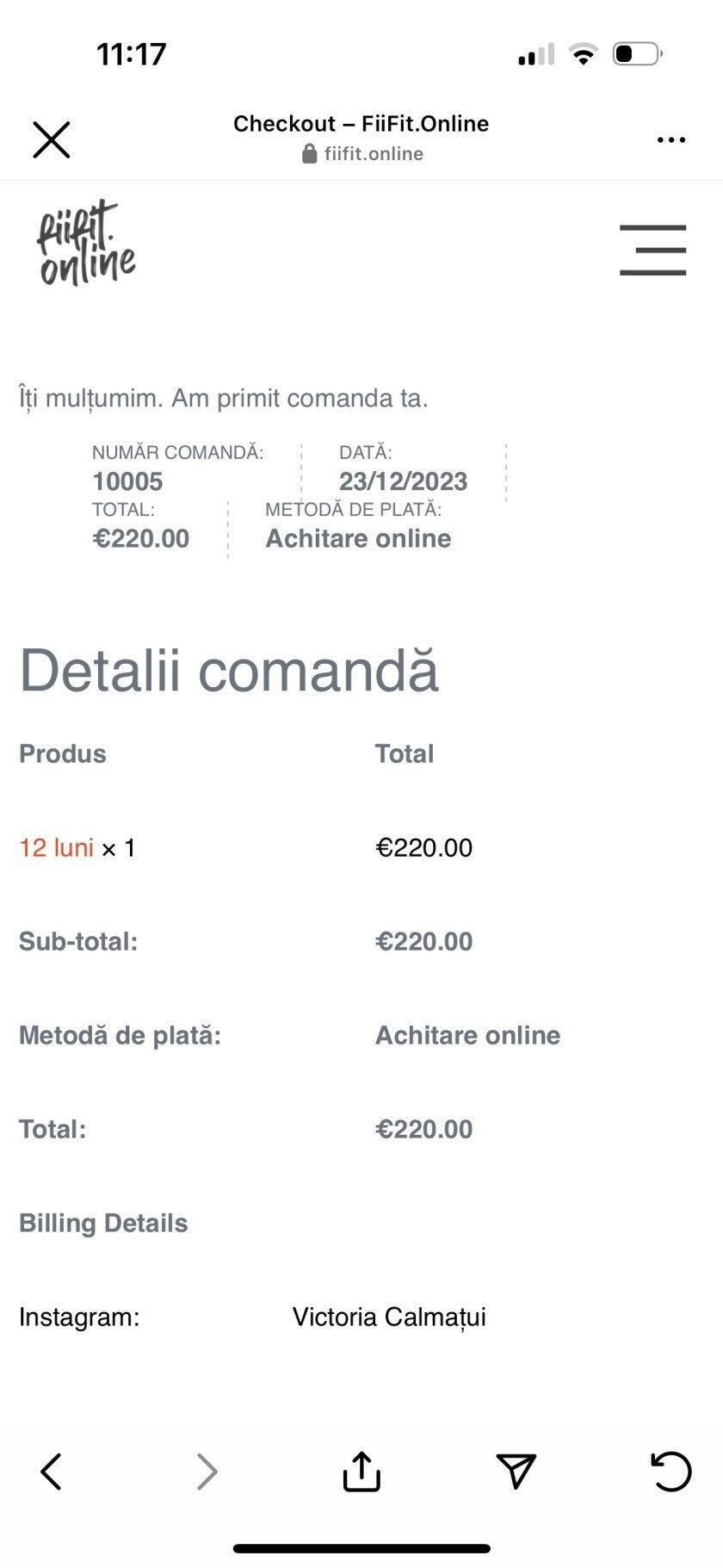Open the three-dot more options menu
This screenshot has width=723, height=1568.
click(670, 139)
